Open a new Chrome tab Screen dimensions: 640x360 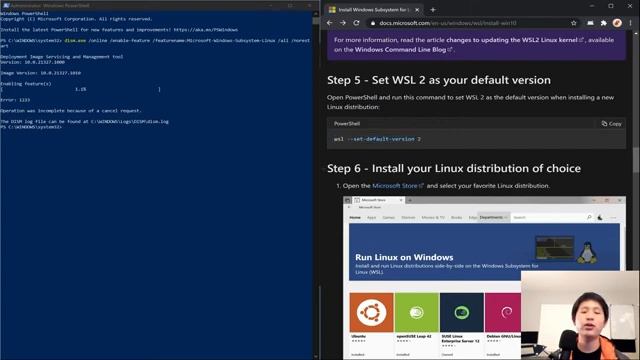pos(433,9)
